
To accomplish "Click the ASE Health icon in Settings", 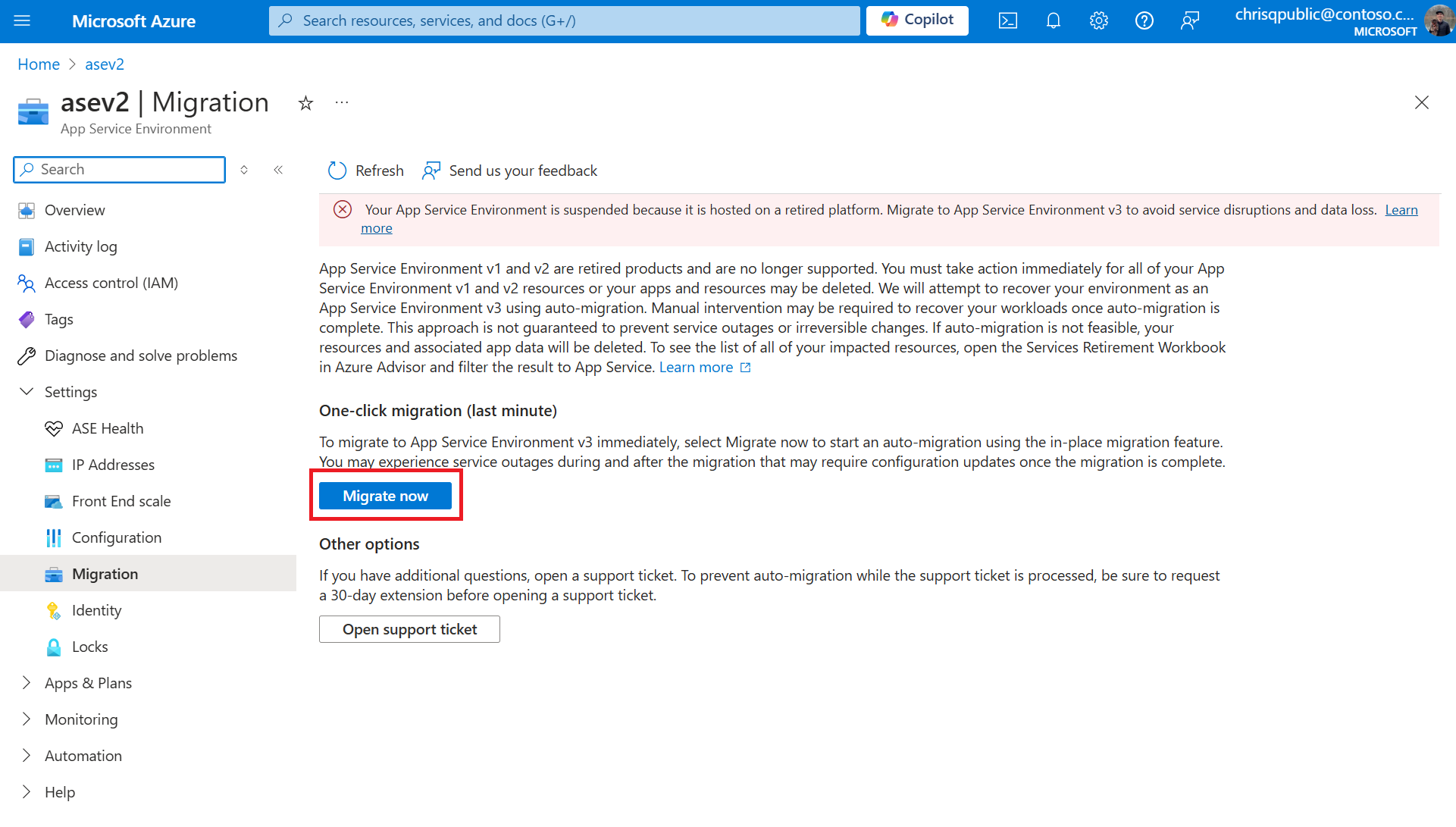I will pos(53,428).
